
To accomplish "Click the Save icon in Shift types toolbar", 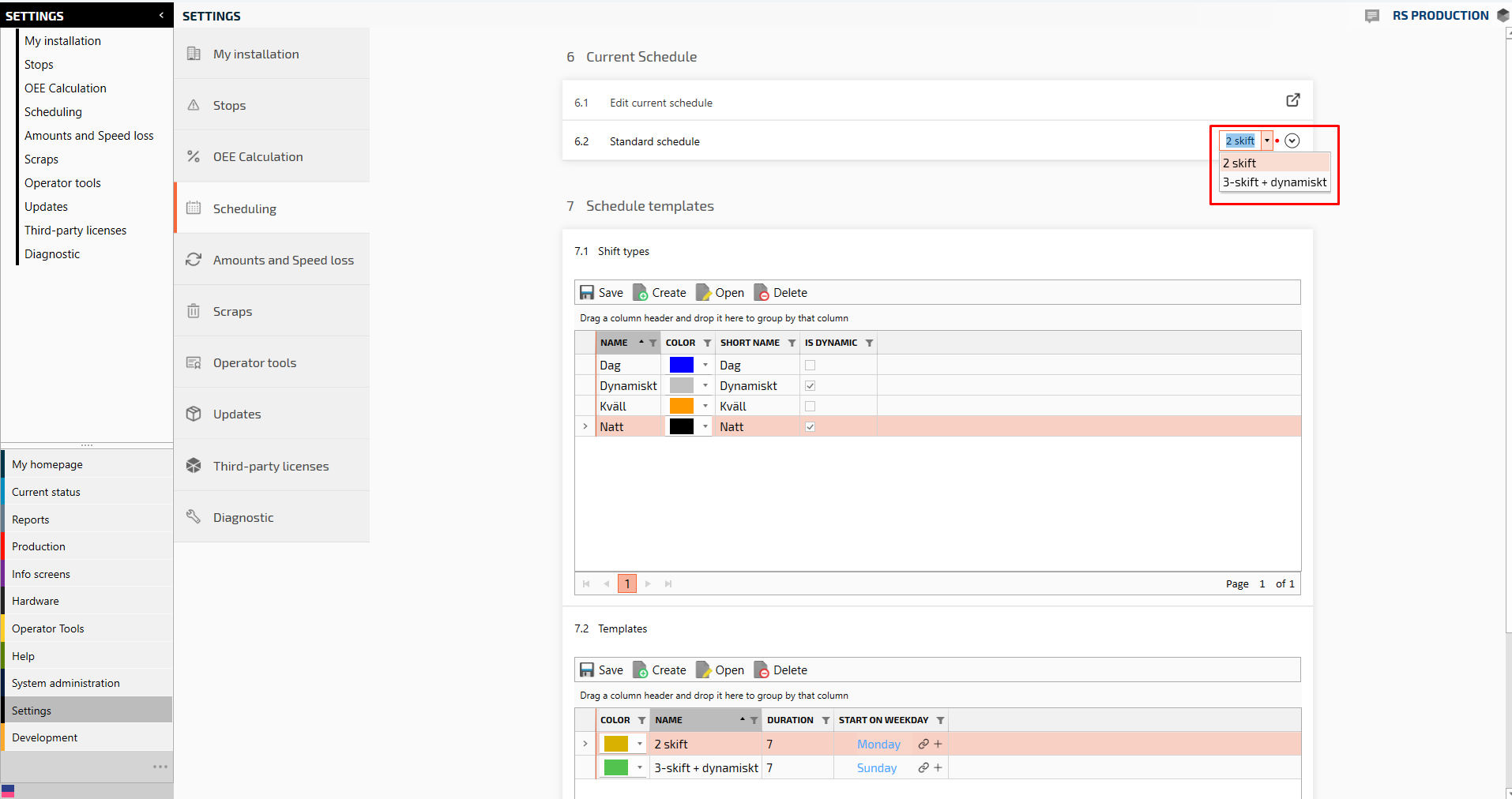I will click(587, 293).
